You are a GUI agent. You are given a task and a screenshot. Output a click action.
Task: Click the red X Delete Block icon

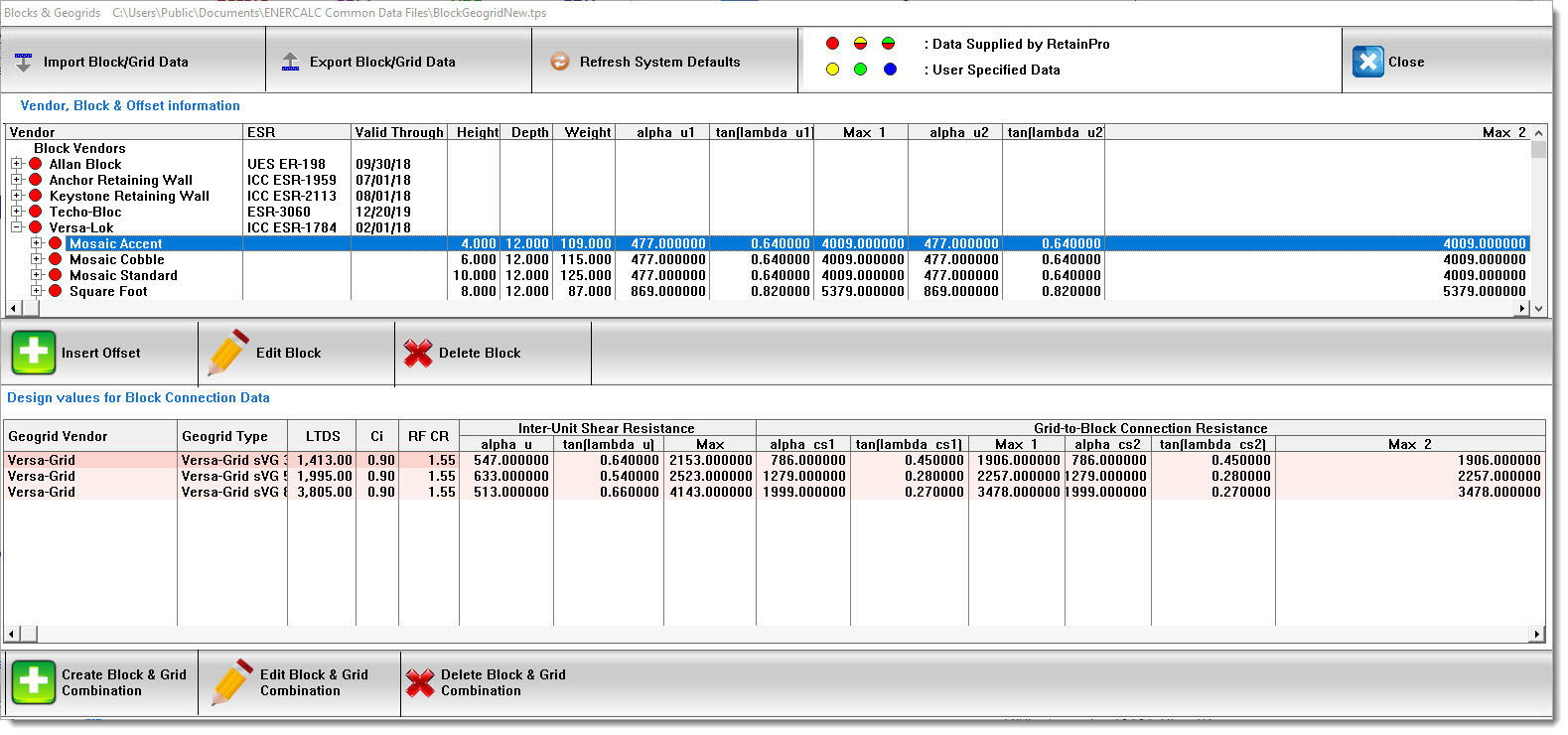[418, 353]
